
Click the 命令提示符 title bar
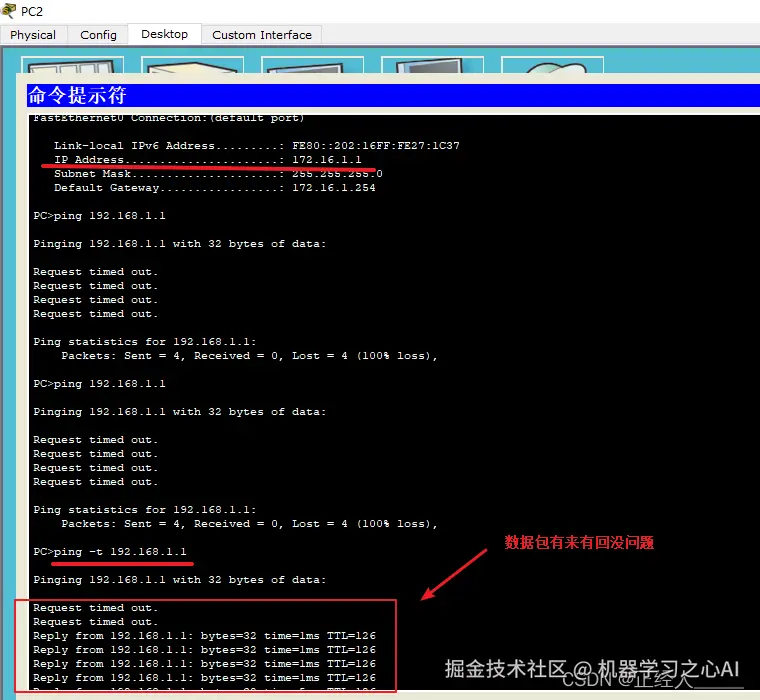point(393,95)
